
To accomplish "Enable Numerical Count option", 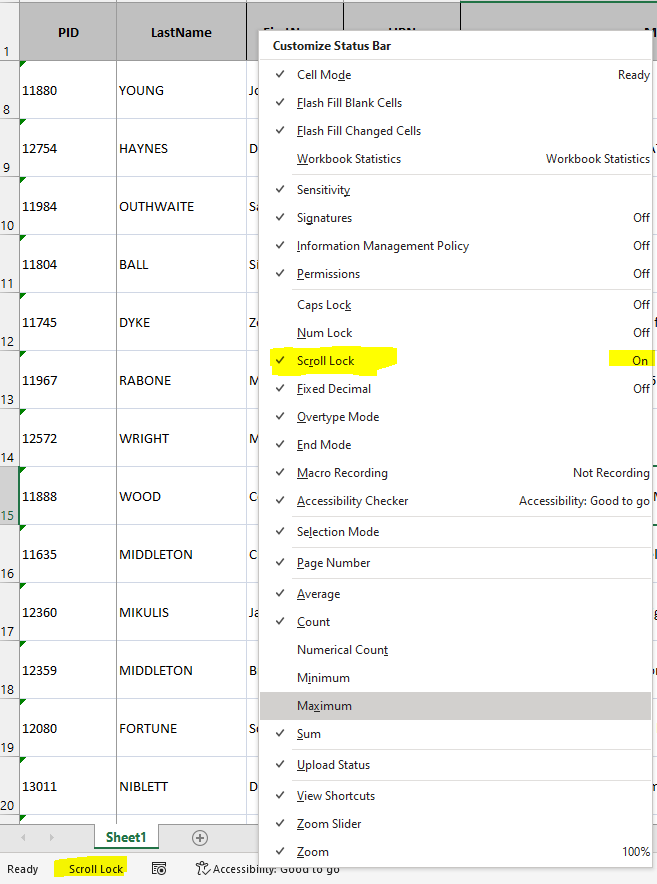I will (x=456, y=650).
